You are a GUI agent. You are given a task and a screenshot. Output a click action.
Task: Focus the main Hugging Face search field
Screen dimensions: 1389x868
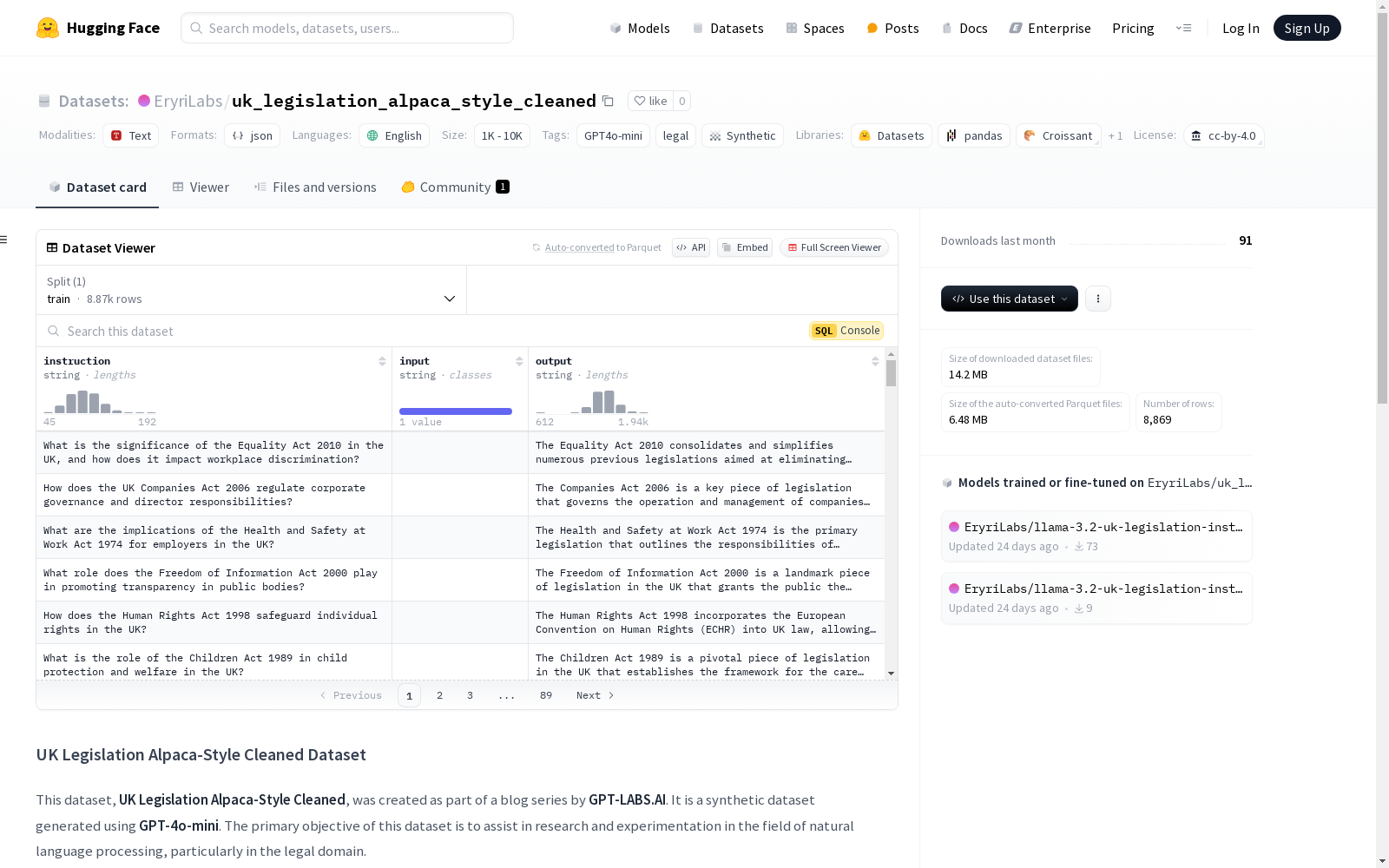[347, 28]
